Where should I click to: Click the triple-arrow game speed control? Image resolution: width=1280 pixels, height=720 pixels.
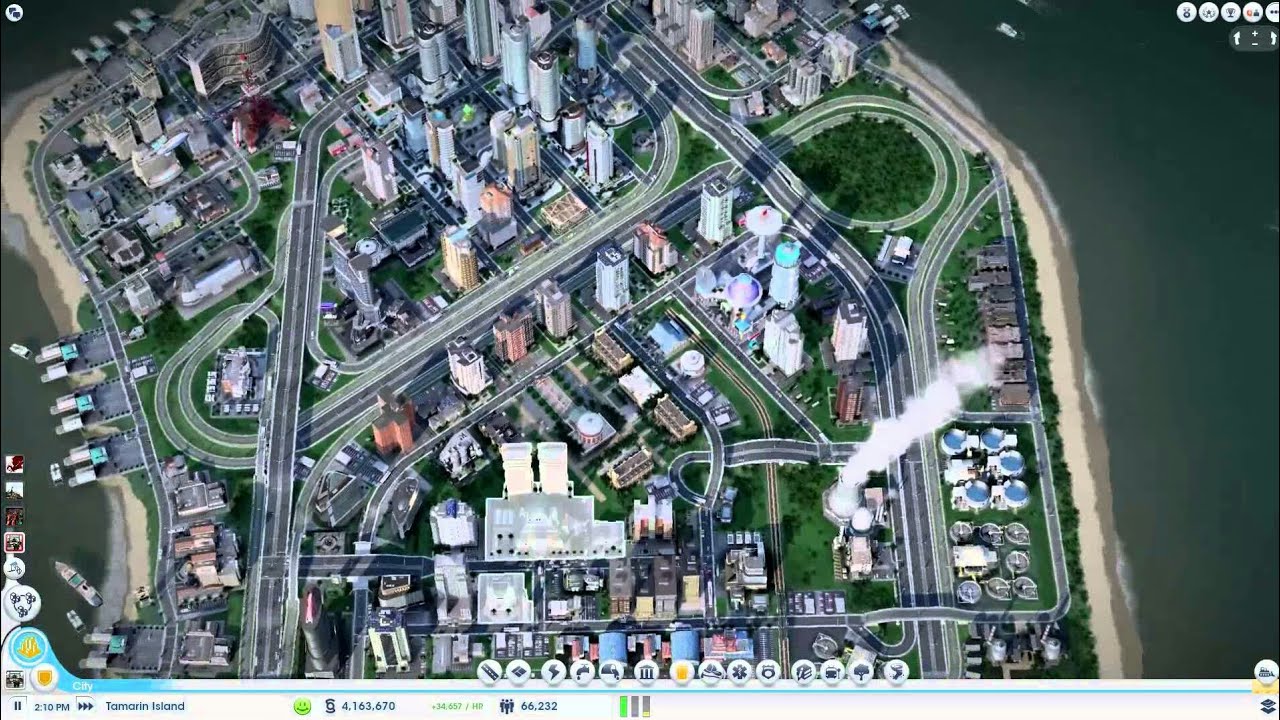tap(85, 706)
